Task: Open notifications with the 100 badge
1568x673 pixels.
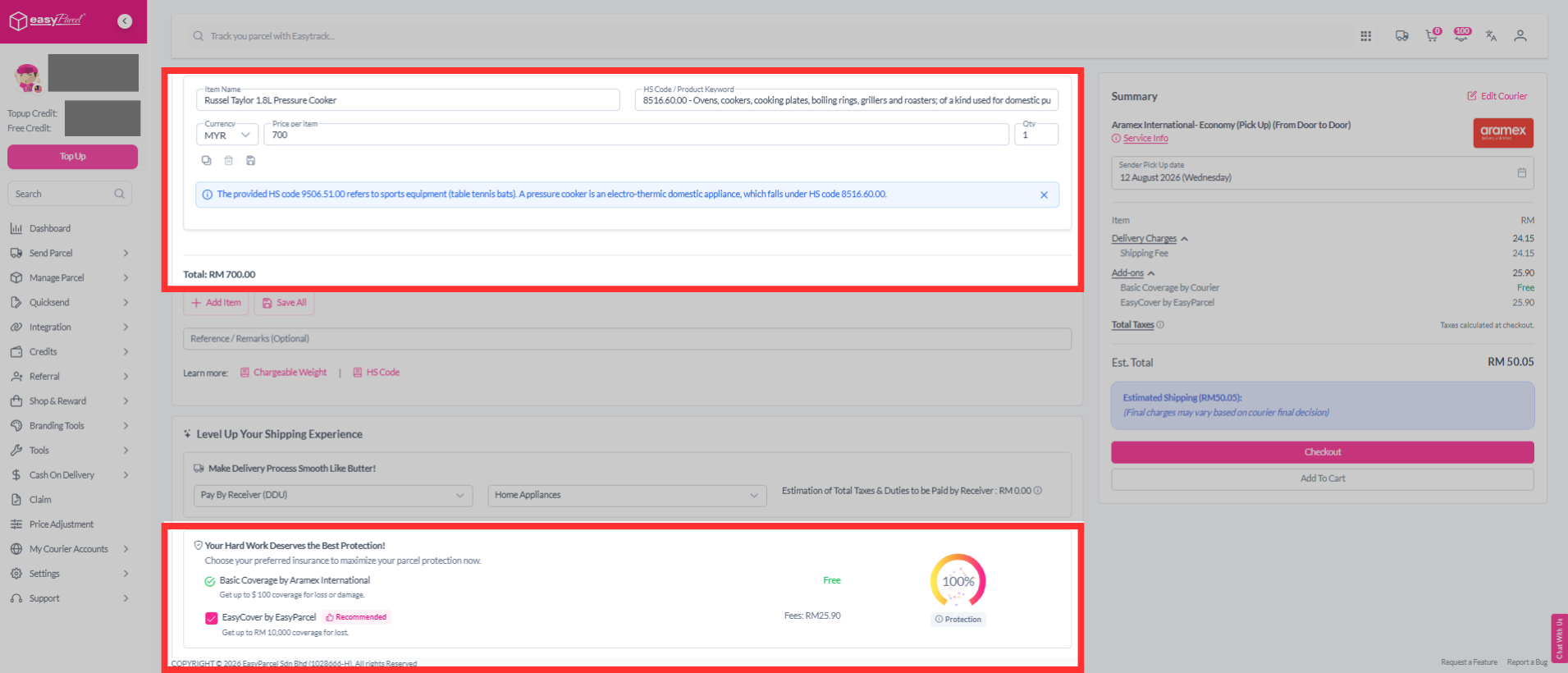Action: click(1461, 35)
